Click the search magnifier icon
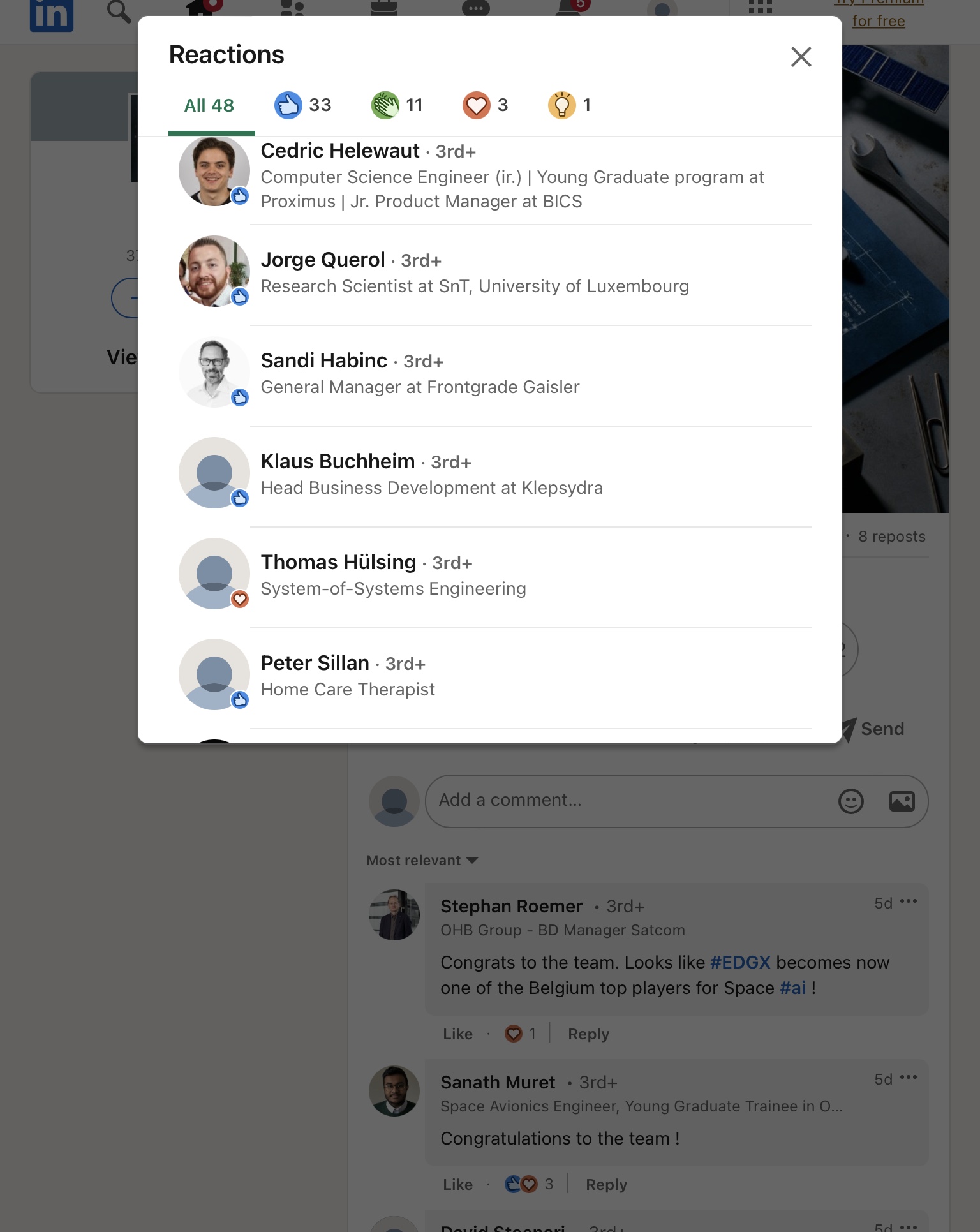This screenshot has height=1232, width=980. pos(119,11)
